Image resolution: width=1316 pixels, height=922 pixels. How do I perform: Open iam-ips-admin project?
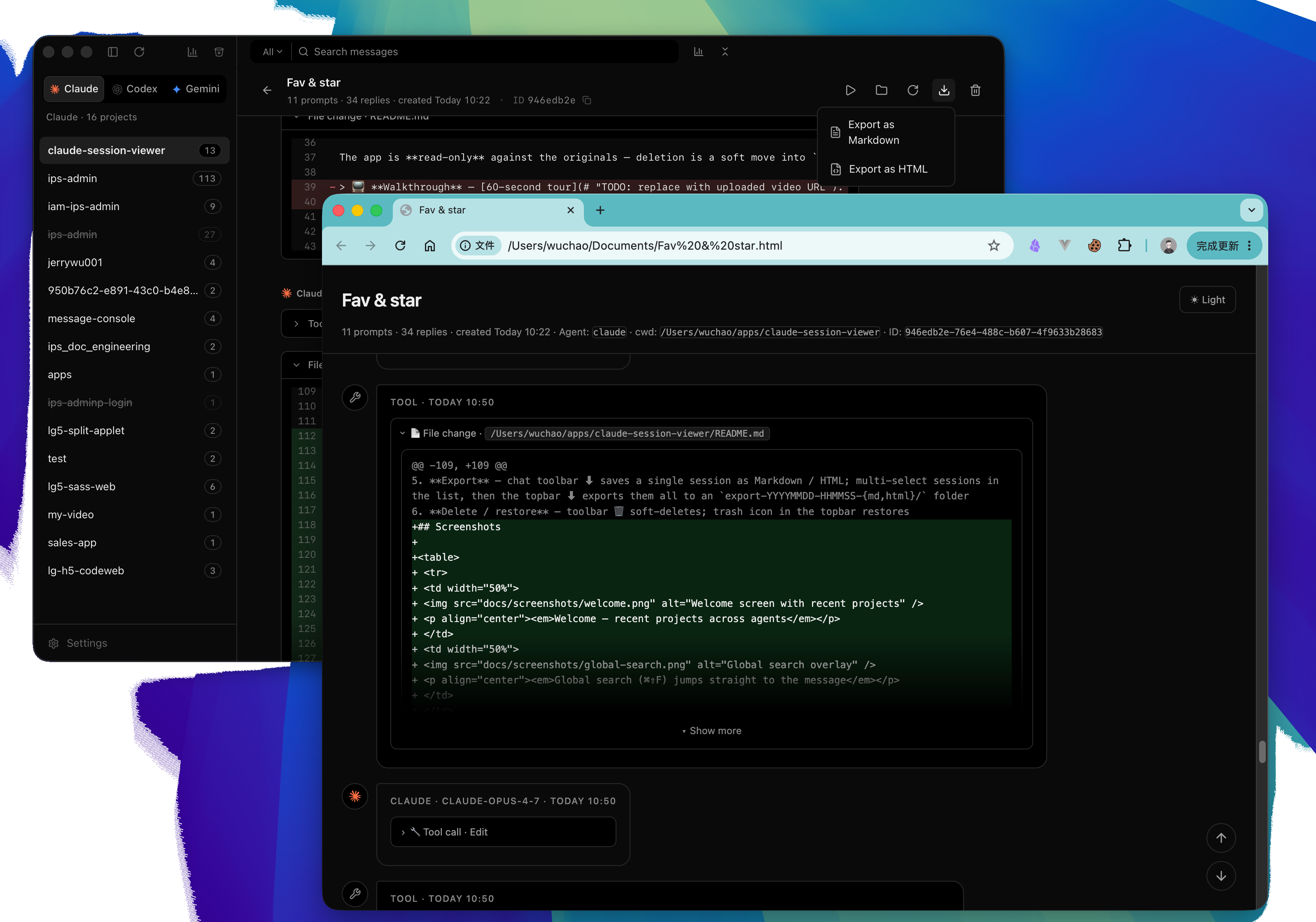135,206
